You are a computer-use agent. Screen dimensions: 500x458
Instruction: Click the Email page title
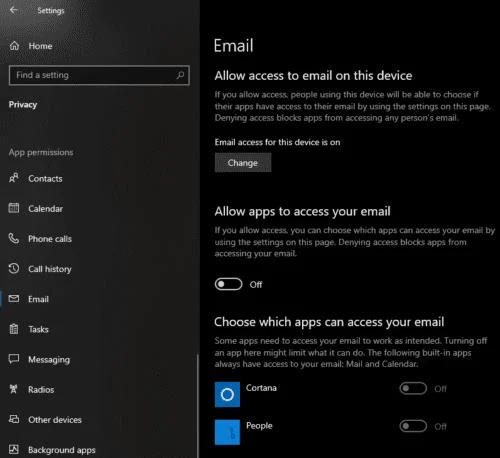[233, 45]
